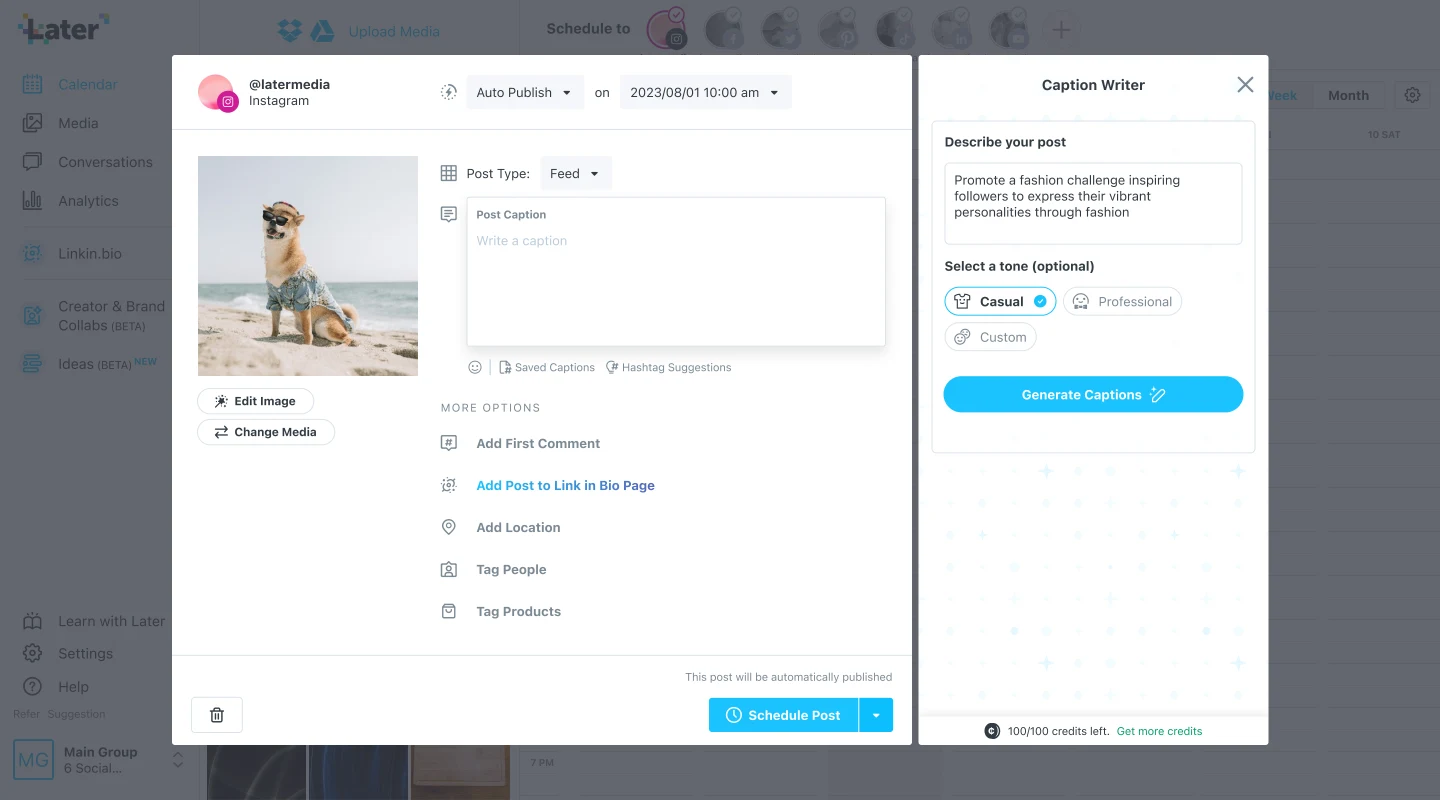Open Creator & Brand Collabs
This screenshot has width=1440, height=800.
(x=93, y=316)
